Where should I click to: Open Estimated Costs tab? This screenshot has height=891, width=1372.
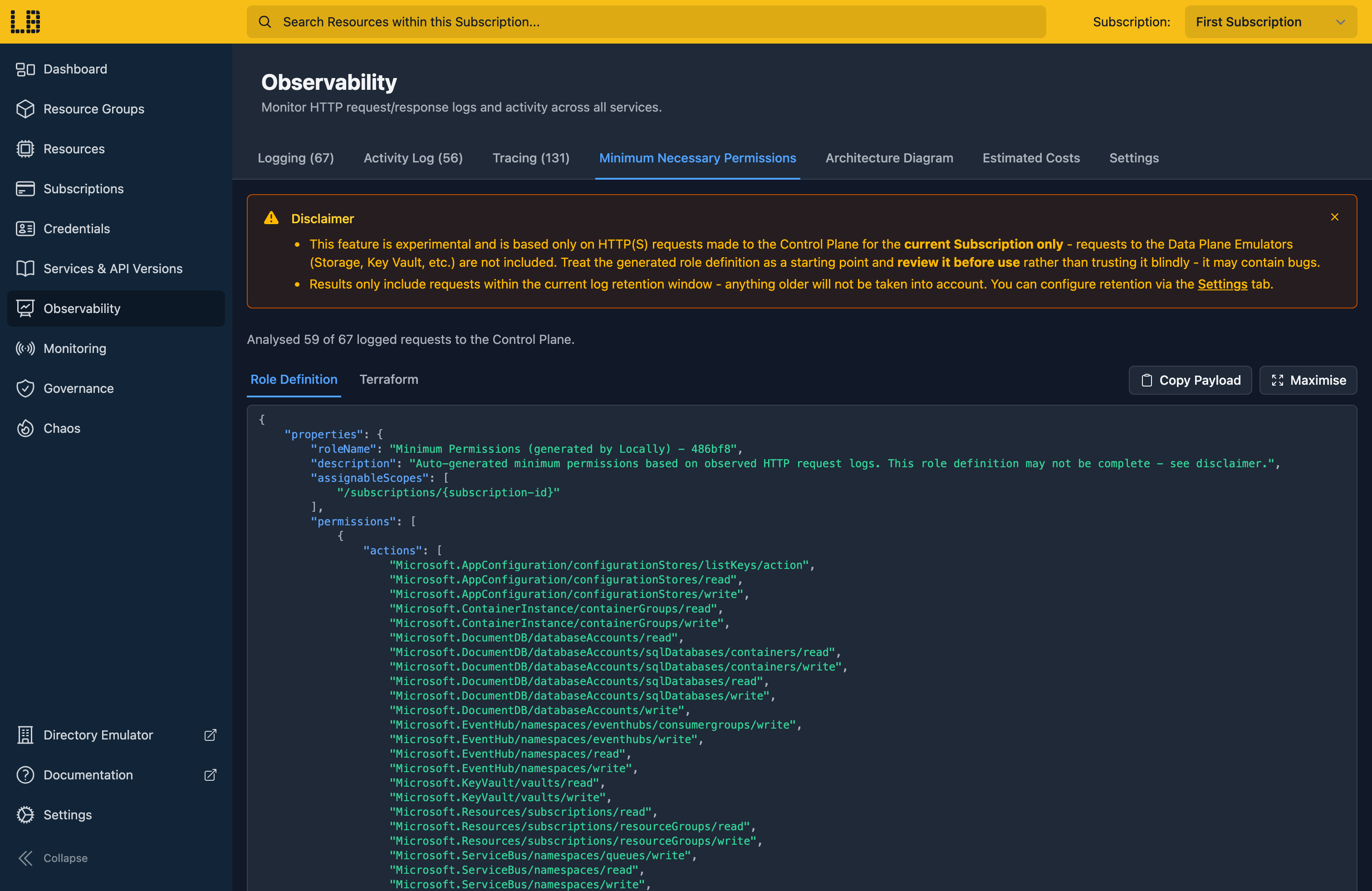pos(1031,158)
